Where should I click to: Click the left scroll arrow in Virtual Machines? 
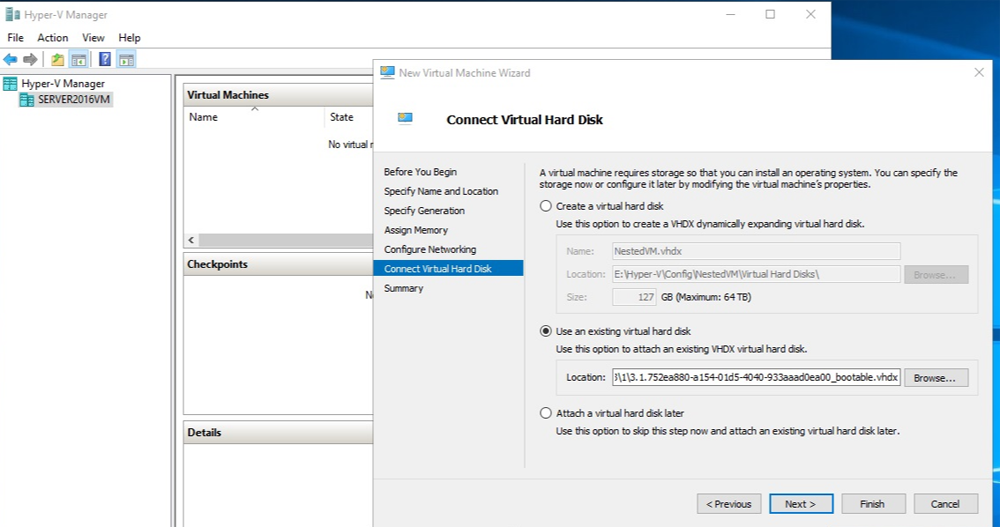coord(191,240)
